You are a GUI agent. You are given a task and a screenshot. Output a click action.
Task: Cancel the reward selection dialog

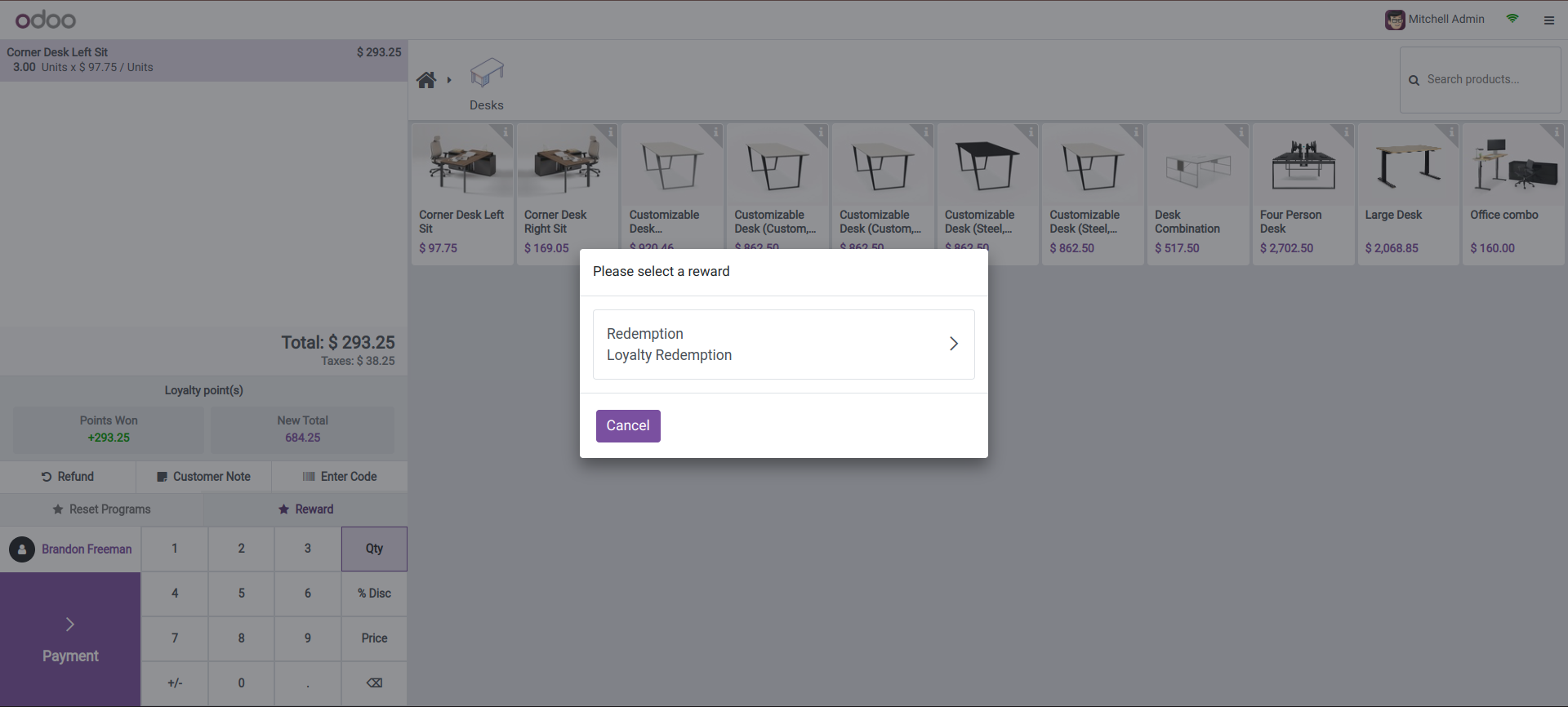(627, 426)
